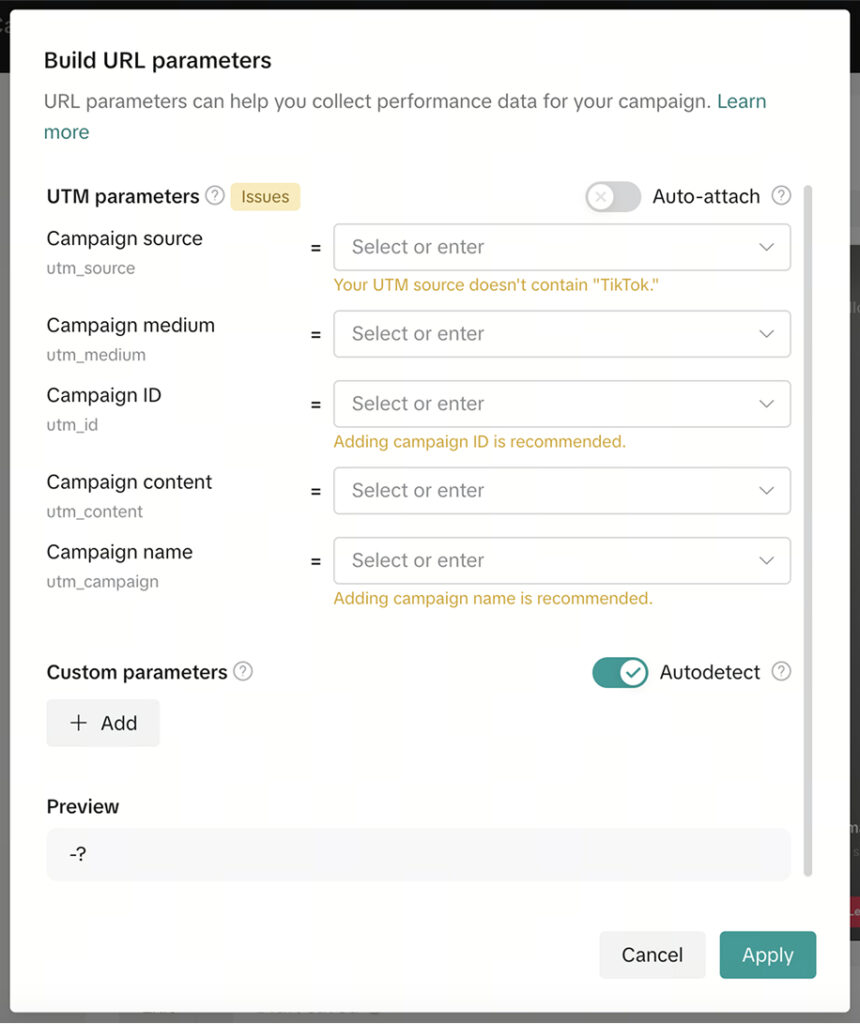Focus the Campaign source text field
This screenshot has height=1024, width=860.
click(540, 247)
